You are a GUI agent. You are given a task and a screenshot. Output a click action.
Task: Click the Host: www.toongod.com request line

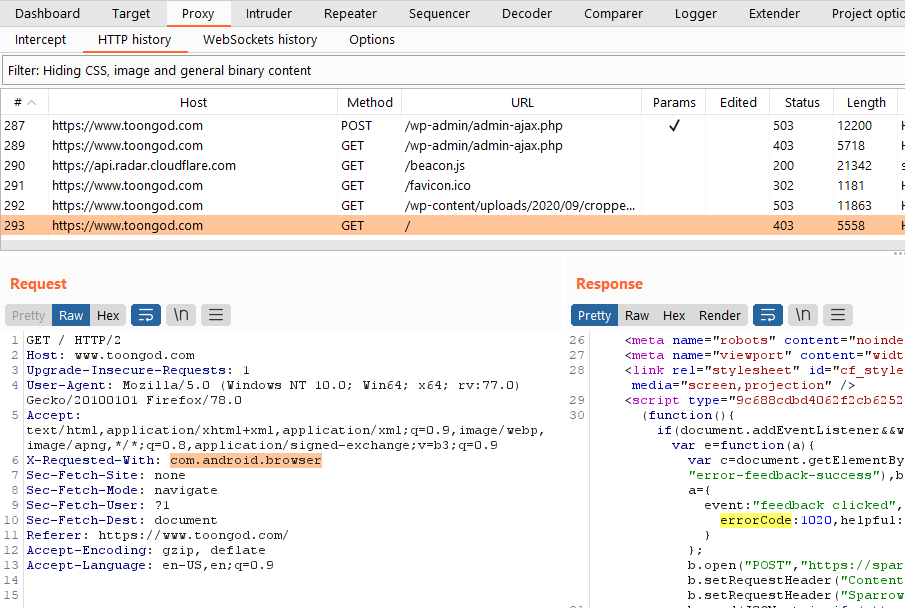110,355
